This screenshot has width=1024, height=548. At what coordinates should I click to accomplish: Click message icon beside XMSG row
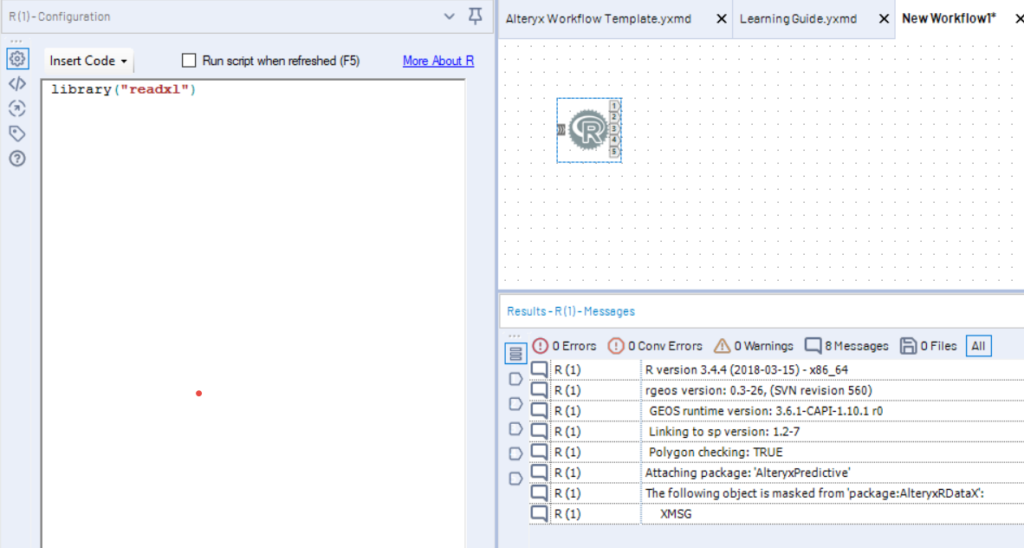(539, 514)
